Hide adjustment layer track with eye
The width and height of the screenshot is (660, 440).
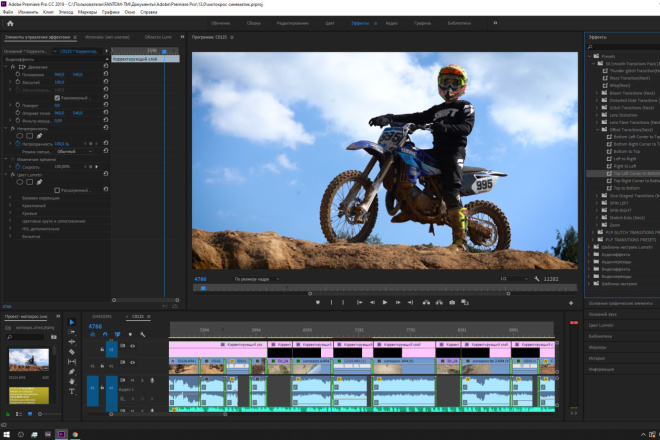(133, 346)
